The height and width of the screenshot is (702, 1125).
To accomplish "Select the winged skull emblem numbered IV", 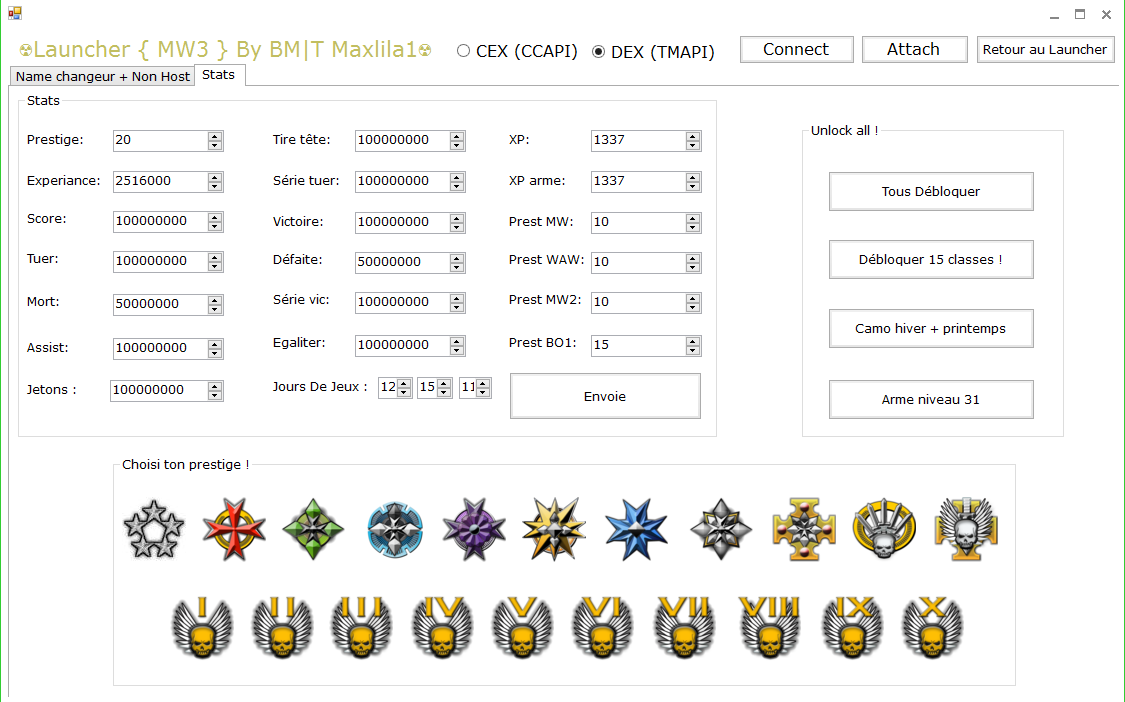I will coord(442,627).
